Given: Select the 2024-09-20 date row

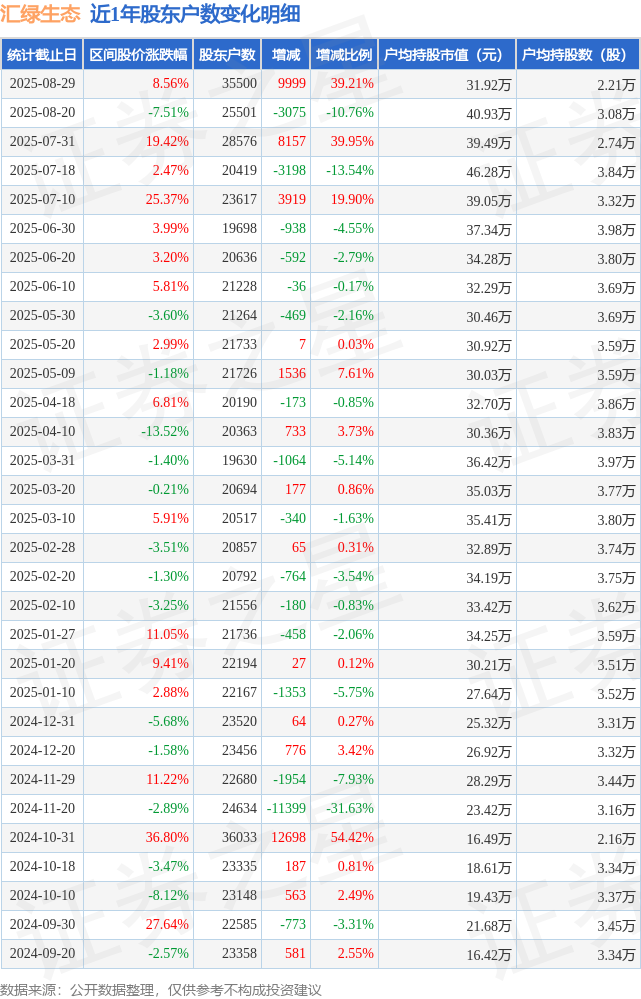Looking at the screenshot, I should (x=320, y=953).
